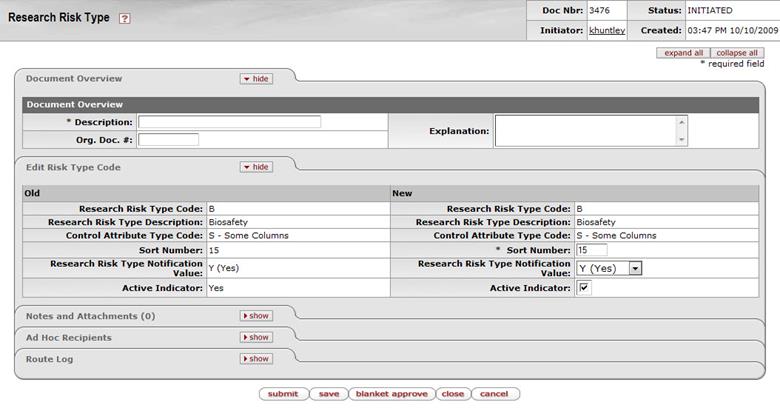Toggle the Active Indicator checkbox
This screenshot has height=408, width=780.
click(584, 288)
